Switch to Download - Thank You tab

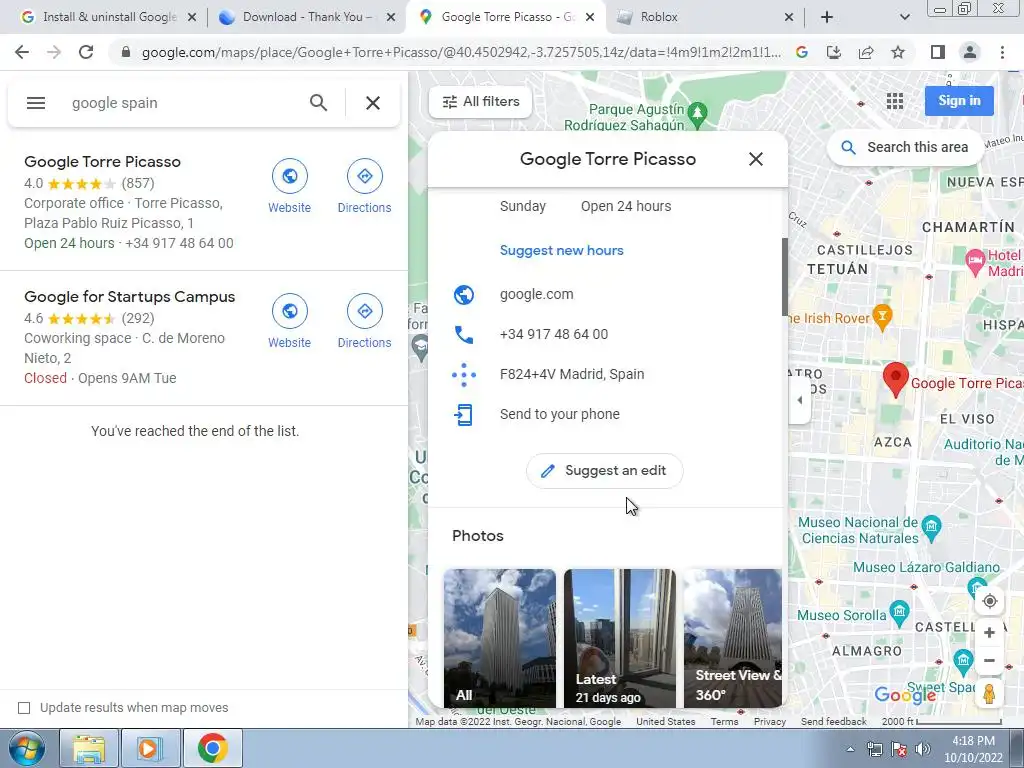click(x=307, y=17)
